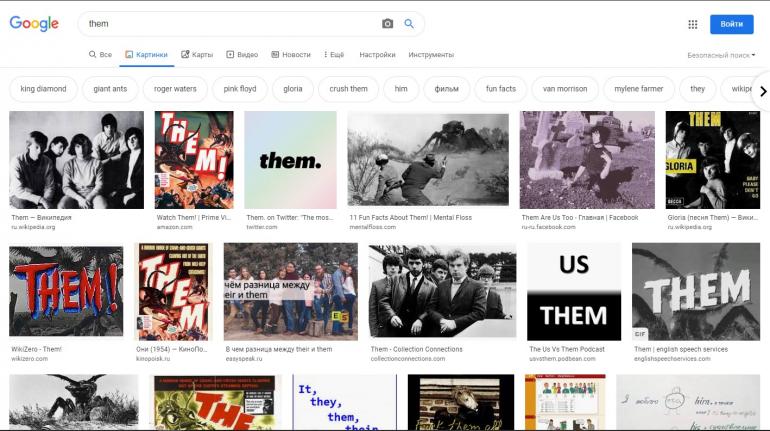The image size is (770, 431).
Task: Open Настройки menu
Action: pyautogui.click(x=377, y=54)
